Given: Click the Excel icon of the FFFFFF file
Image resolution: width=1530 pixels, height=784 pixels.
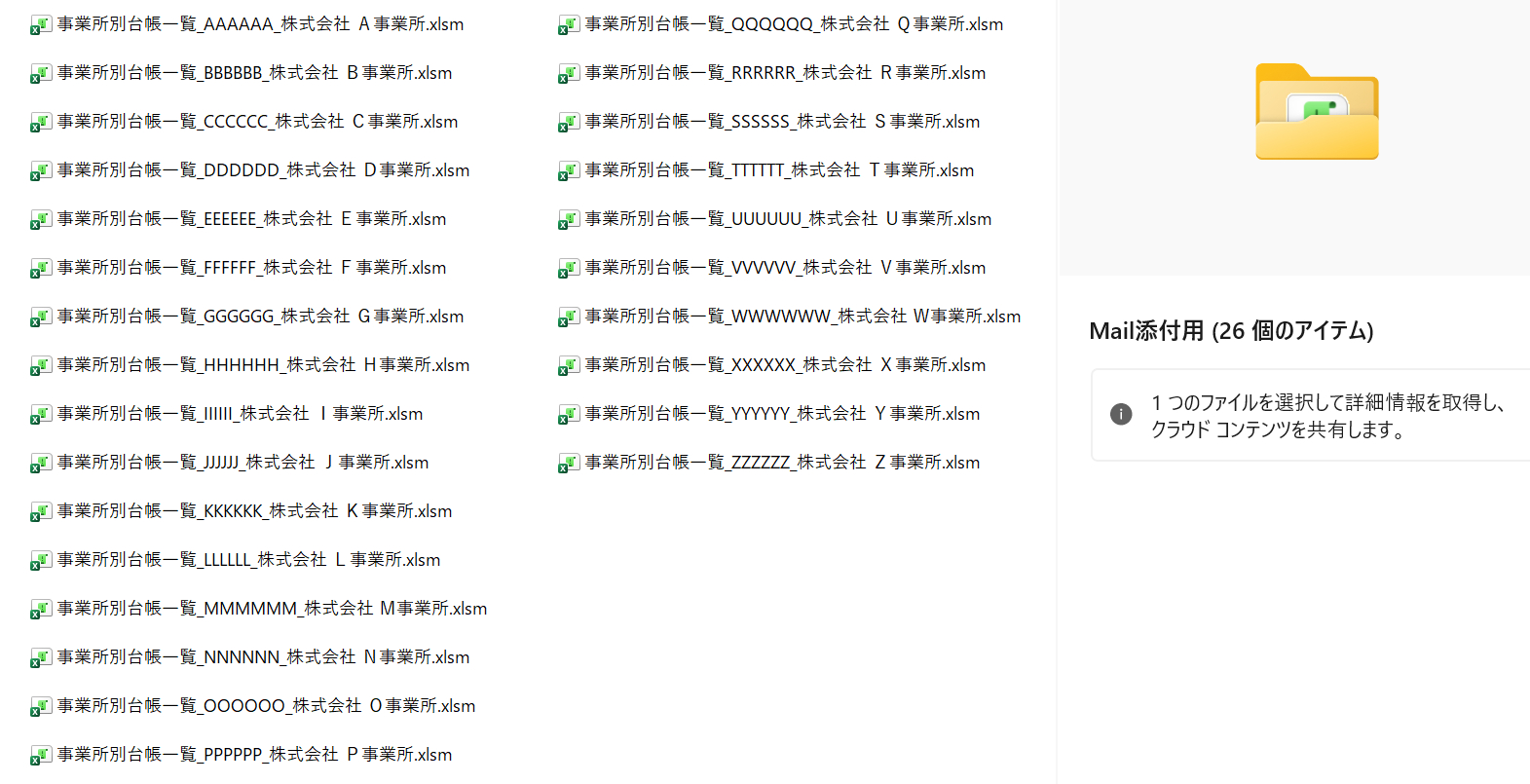Looking at the screenshot, I should click(x=41, y=268).
